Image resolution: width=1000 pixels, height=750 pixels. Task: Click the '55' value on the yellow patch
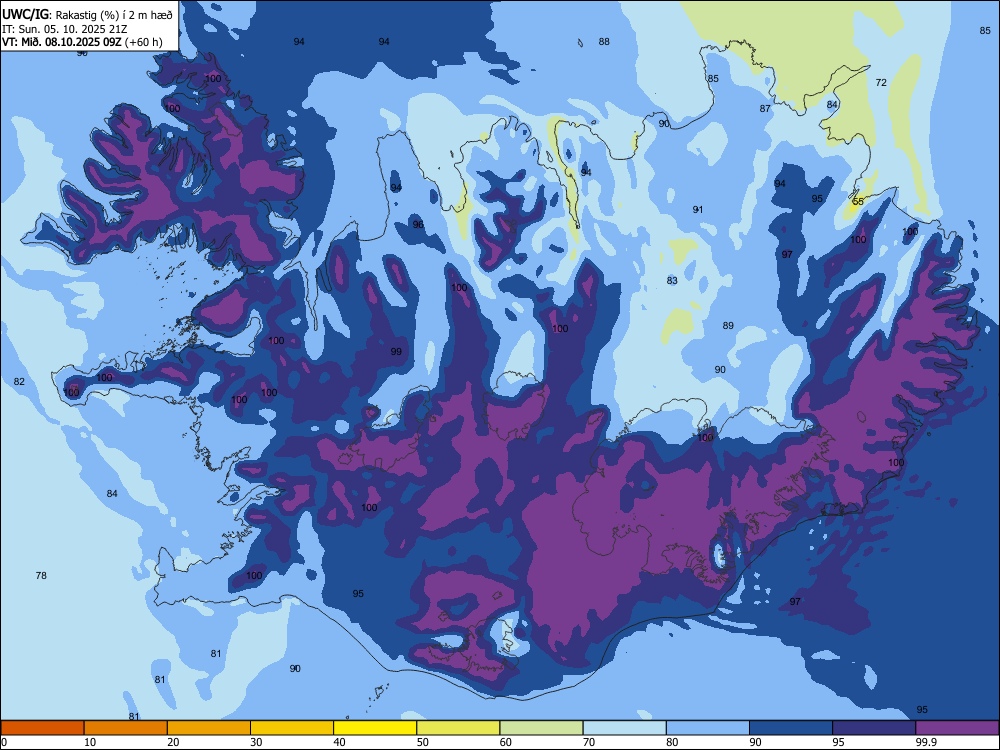858,202
